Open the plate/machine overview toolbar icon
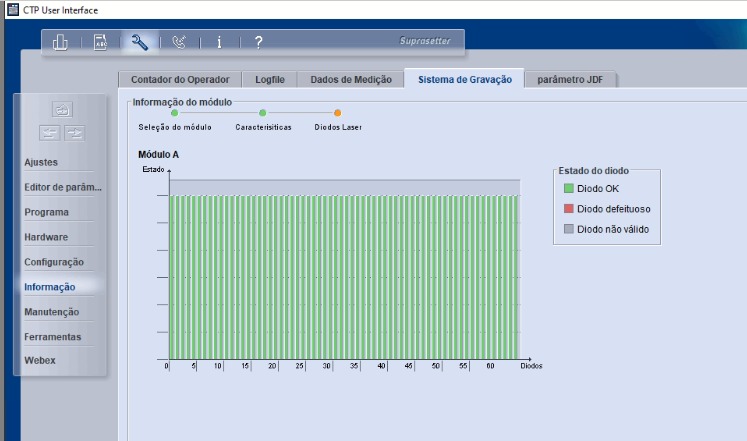The width and height of the screenshot is (747, 441). click(x=59, y=42)
